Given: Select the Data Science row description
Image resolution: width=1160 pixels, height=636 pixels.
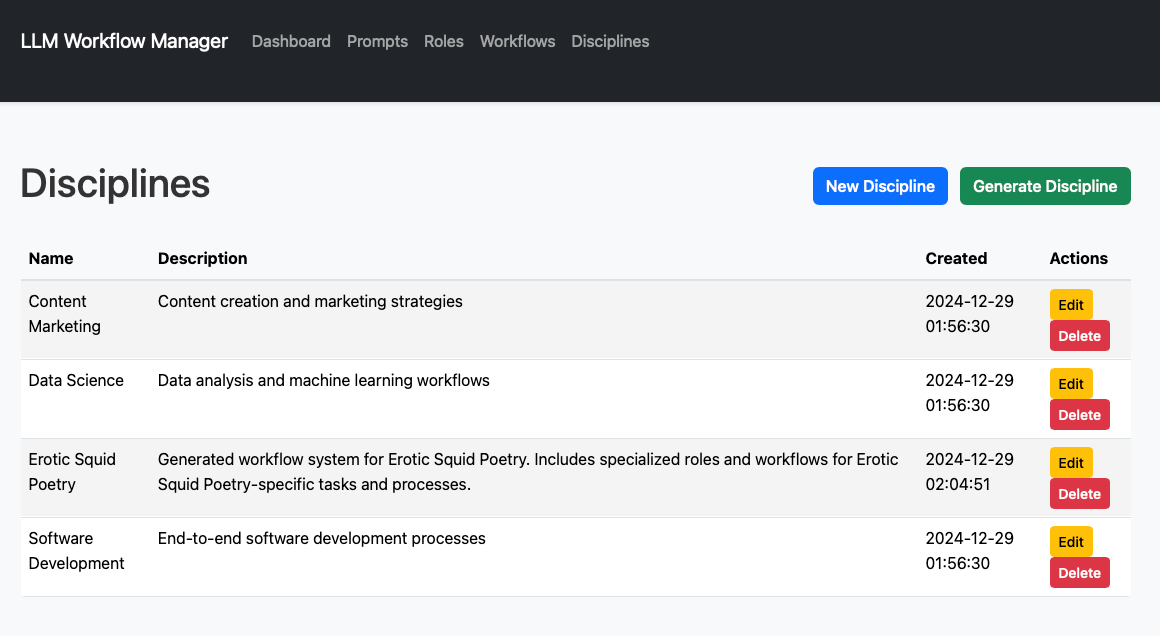Looking at the screenshot, I should pyautogui.click(x=323, y=380).
